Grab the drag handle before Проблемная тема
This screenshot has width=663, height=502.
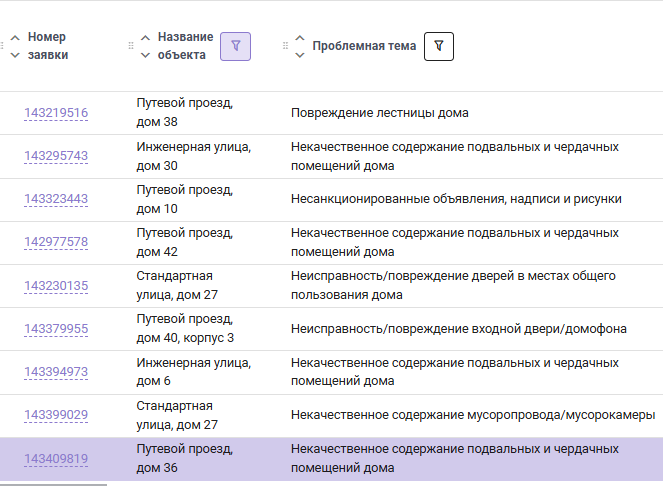click(x=285, y=46)
